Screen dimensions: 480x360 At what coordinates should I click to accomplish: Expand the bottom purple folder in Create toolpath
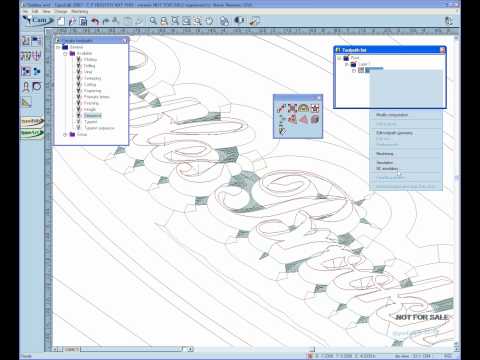[x=65, y=134]
